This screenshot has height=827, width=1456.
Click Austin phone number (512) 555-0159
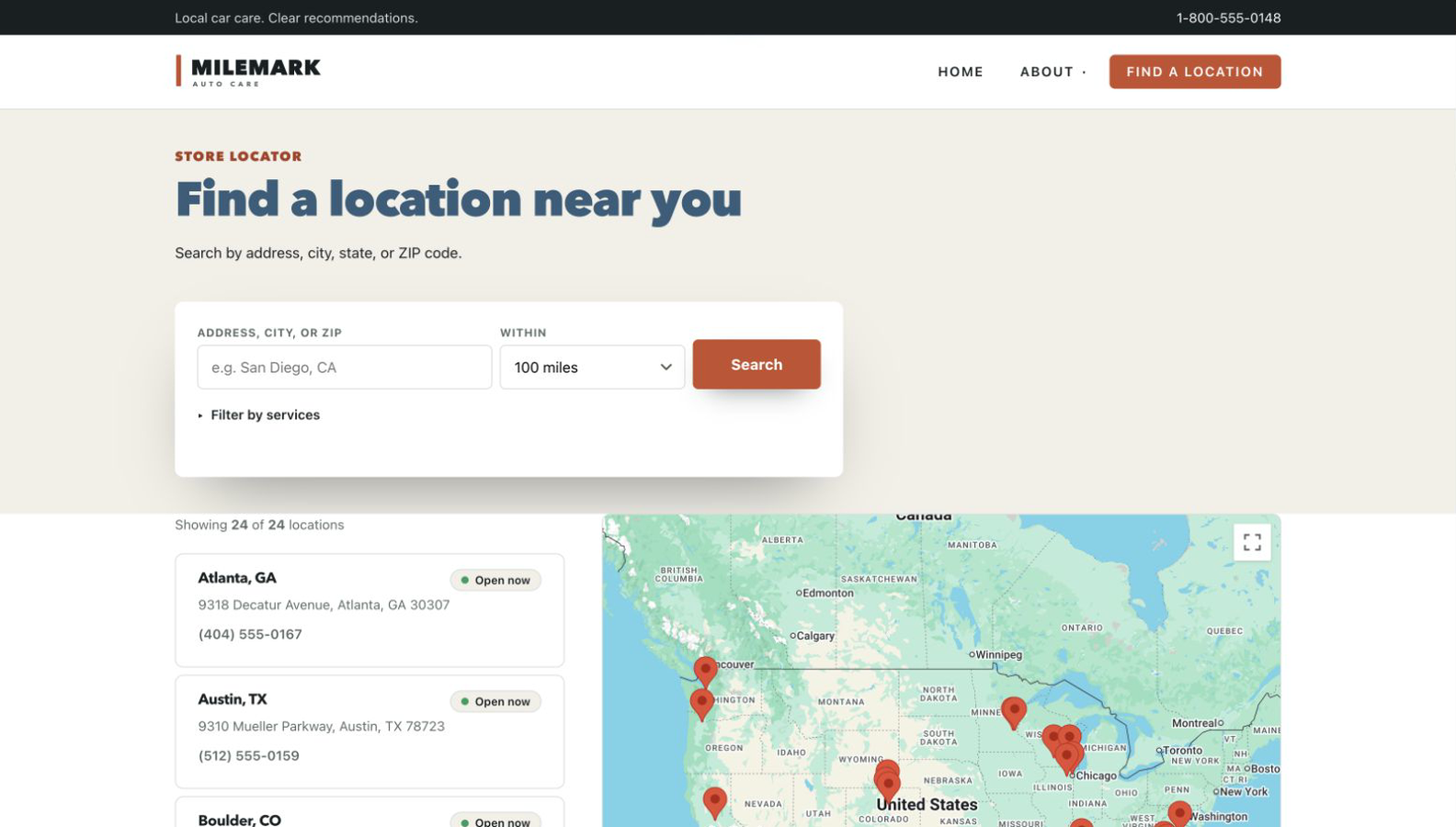pyautogui.click(x=249, y=755)
